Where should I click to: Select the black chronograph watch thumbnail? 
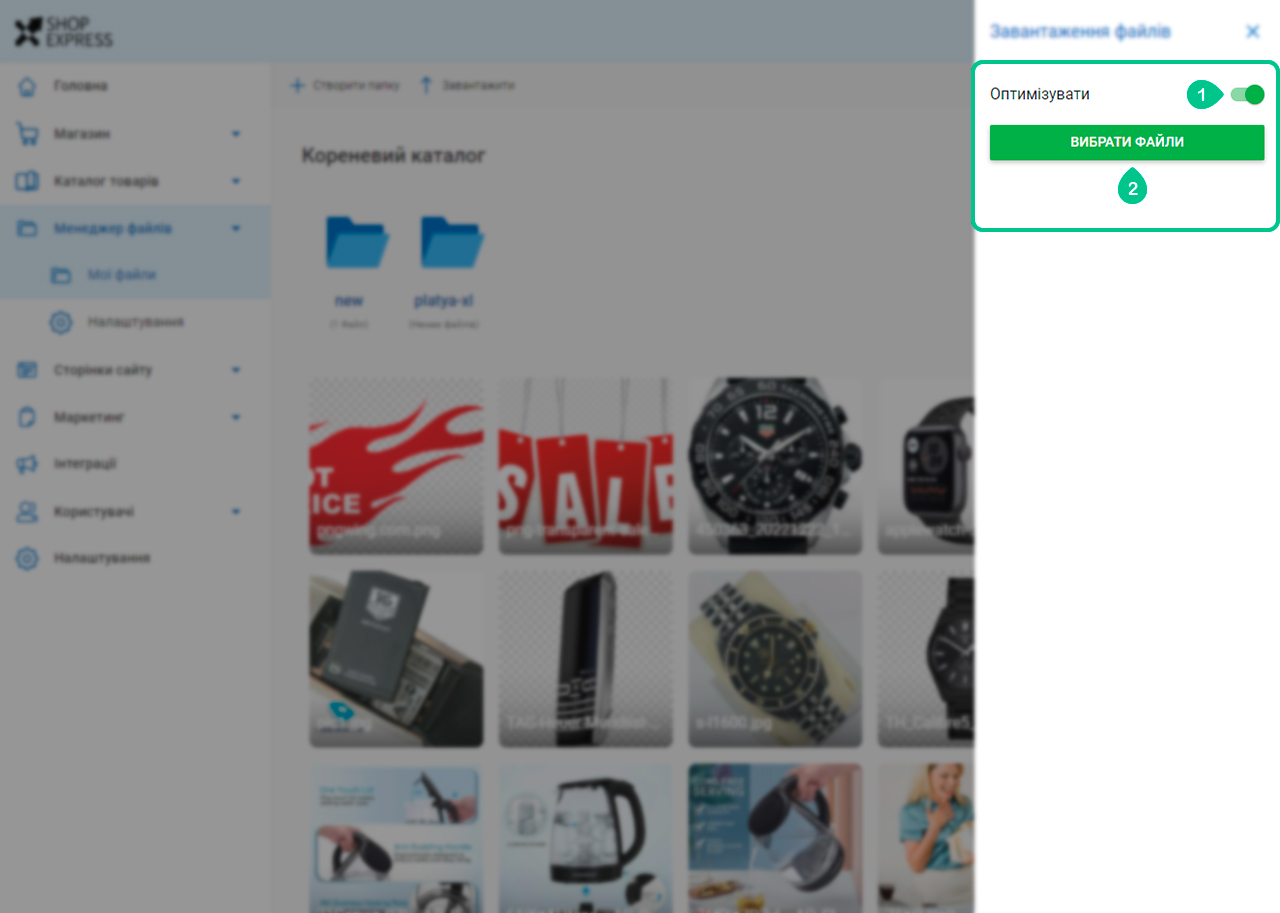coord(775,466)
